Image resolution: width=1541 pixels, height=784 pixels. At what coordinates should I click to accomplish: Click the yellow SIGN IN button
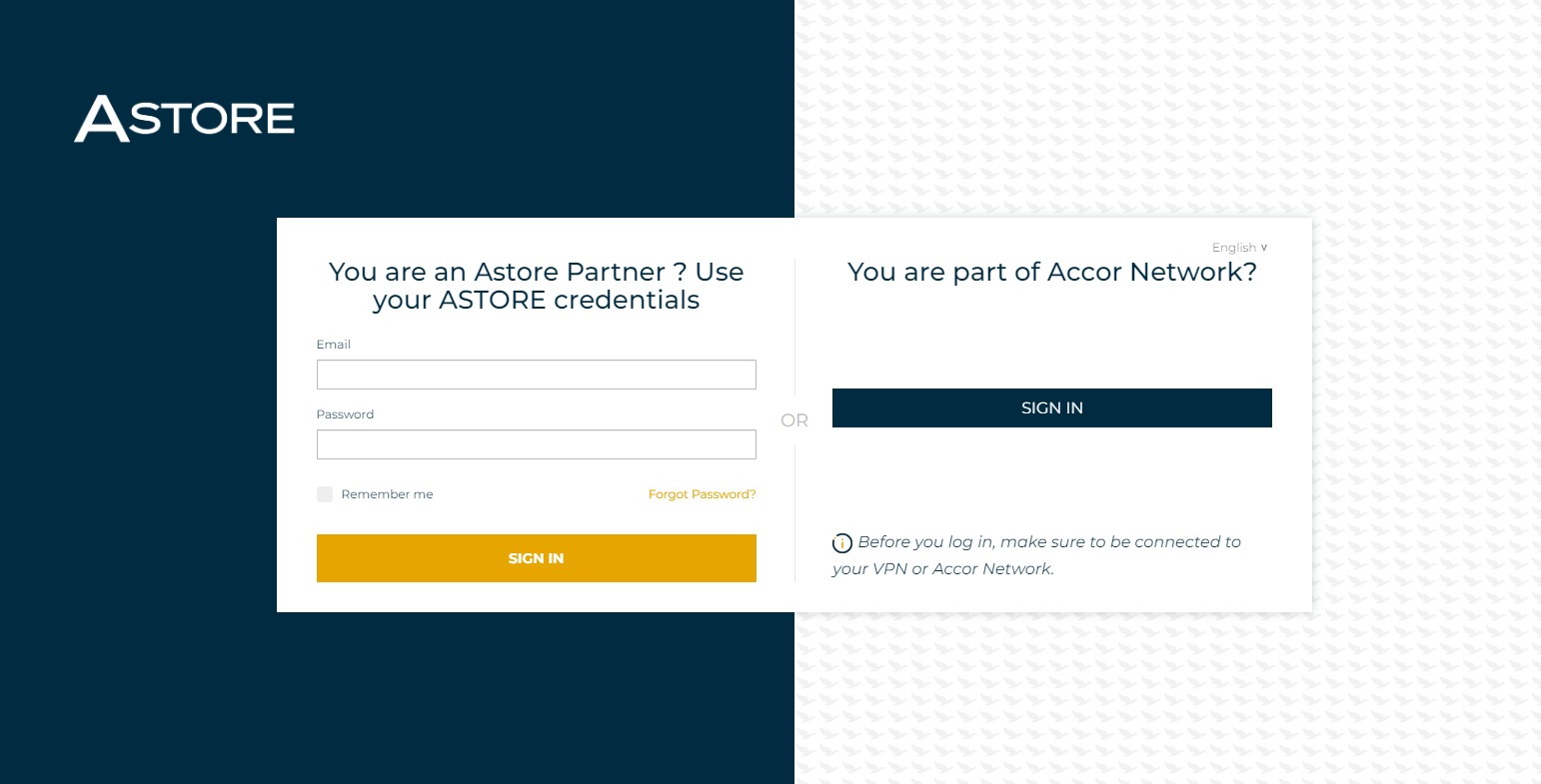pos(537,558)
